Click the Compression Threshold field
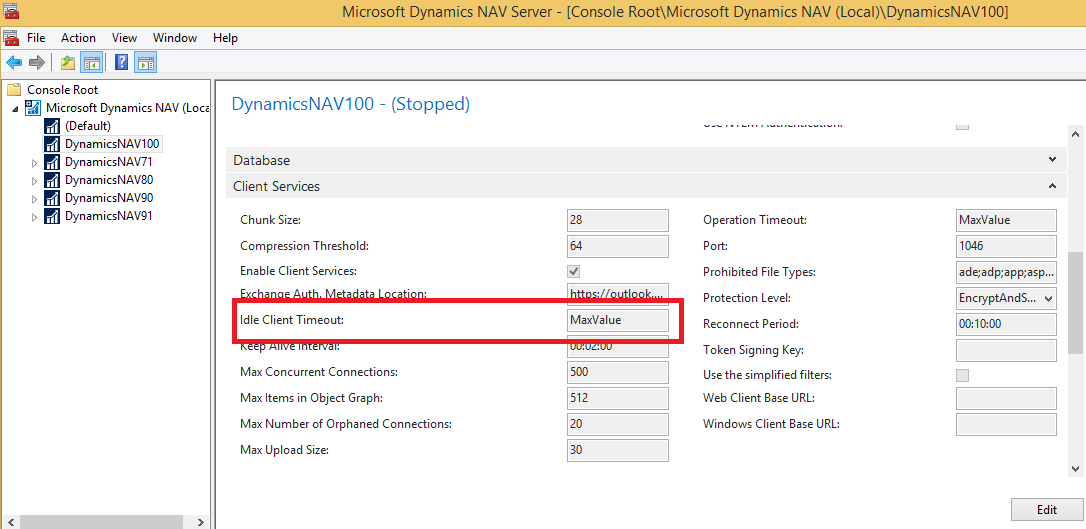 click(x=618, y=246)
